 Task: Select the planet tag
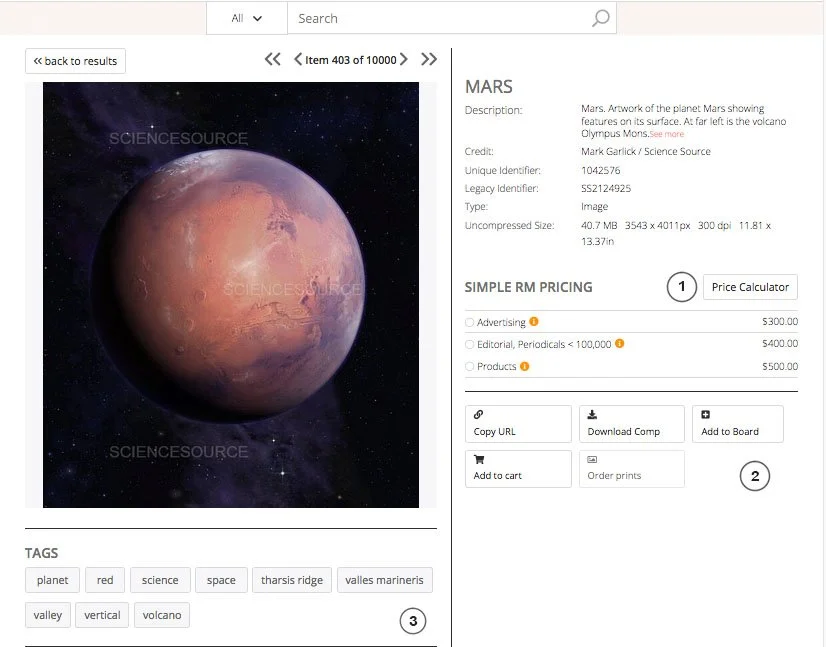coord(52,580)
